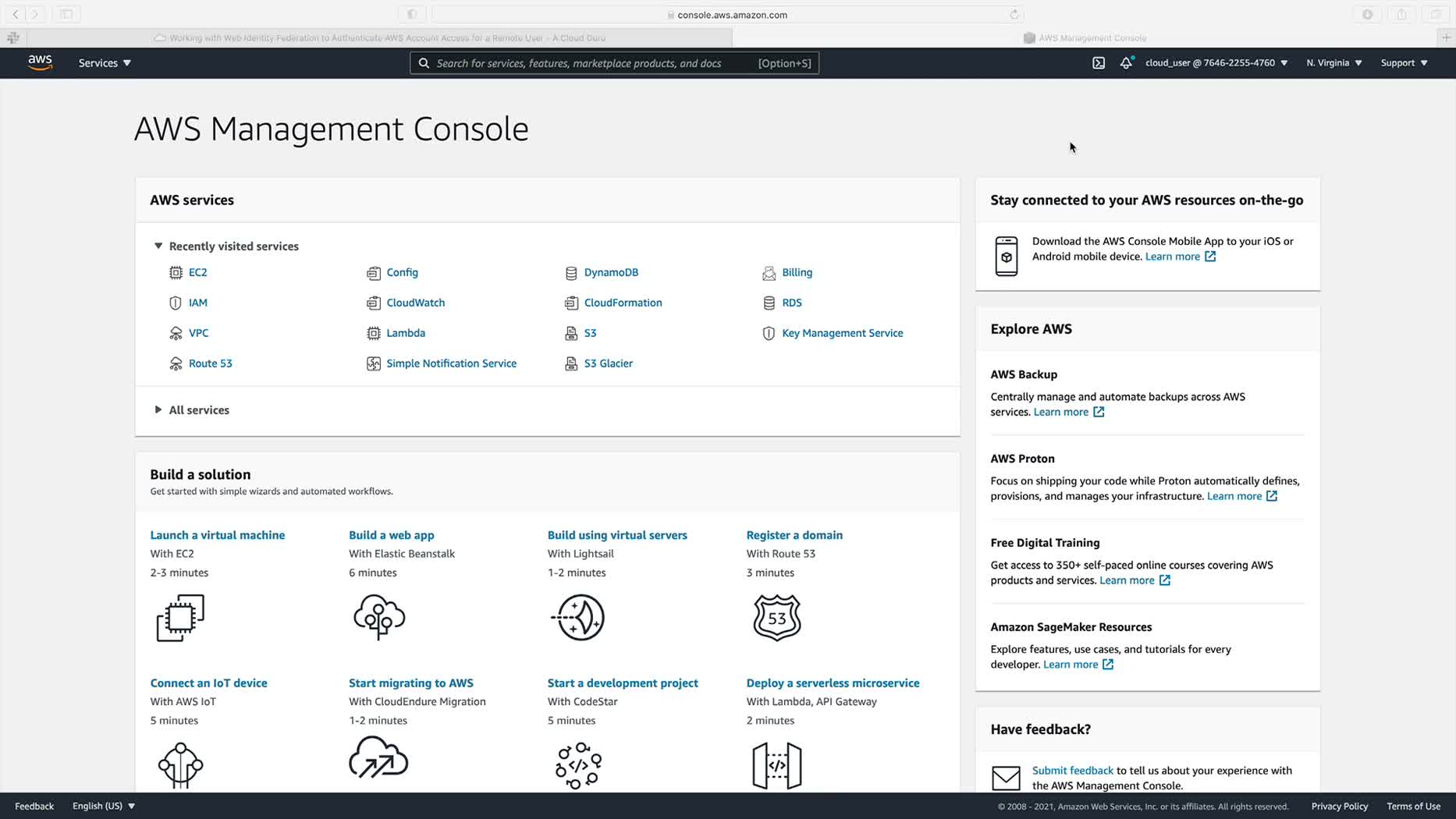Click the DynamoDB database icon
Viewport: 1456px width, 819px height.
(571, 272)
